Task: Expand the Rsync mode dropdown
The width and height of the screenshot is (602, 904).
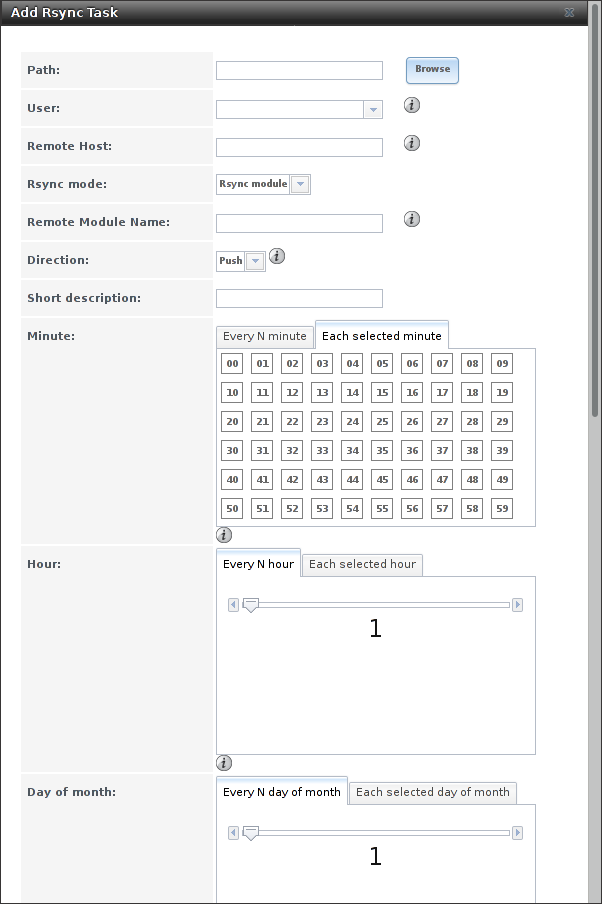Action: click(300, 184)
